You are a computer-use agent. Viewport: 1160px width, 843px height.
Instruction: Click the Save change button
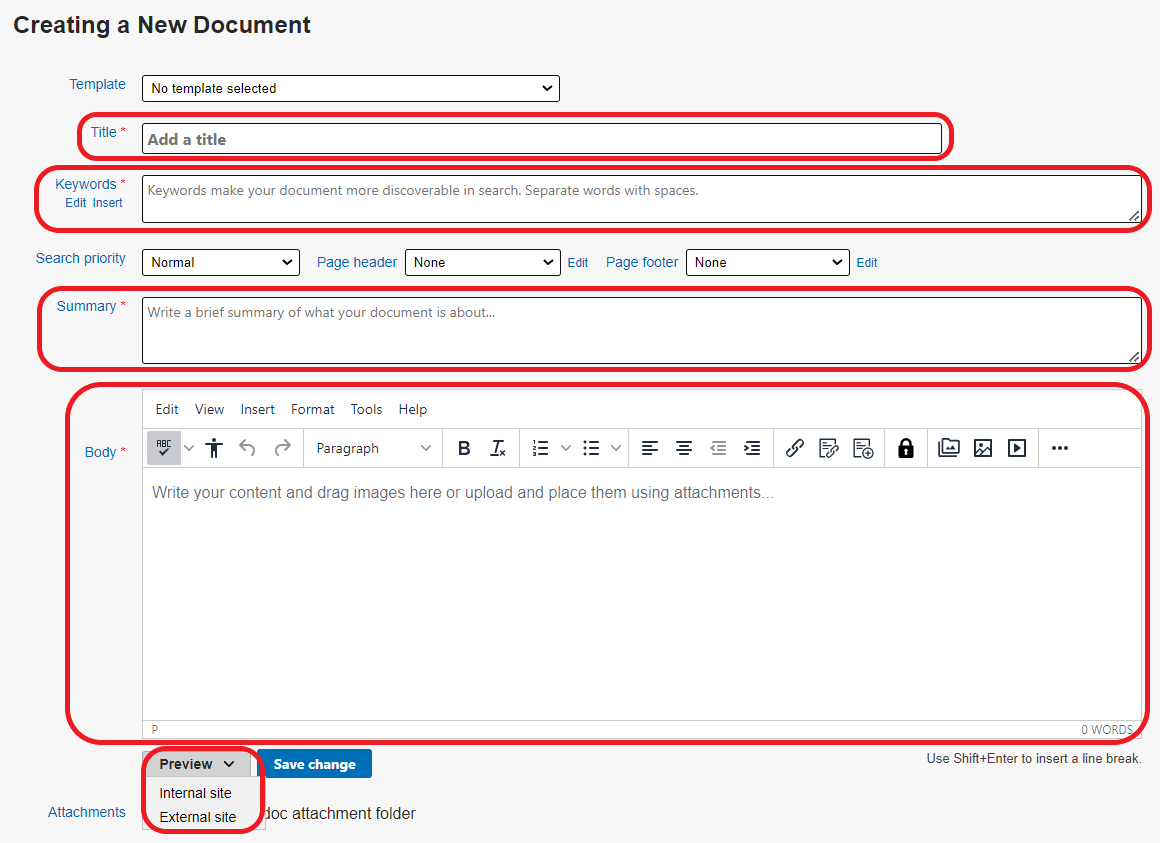[x=314, y=764]
